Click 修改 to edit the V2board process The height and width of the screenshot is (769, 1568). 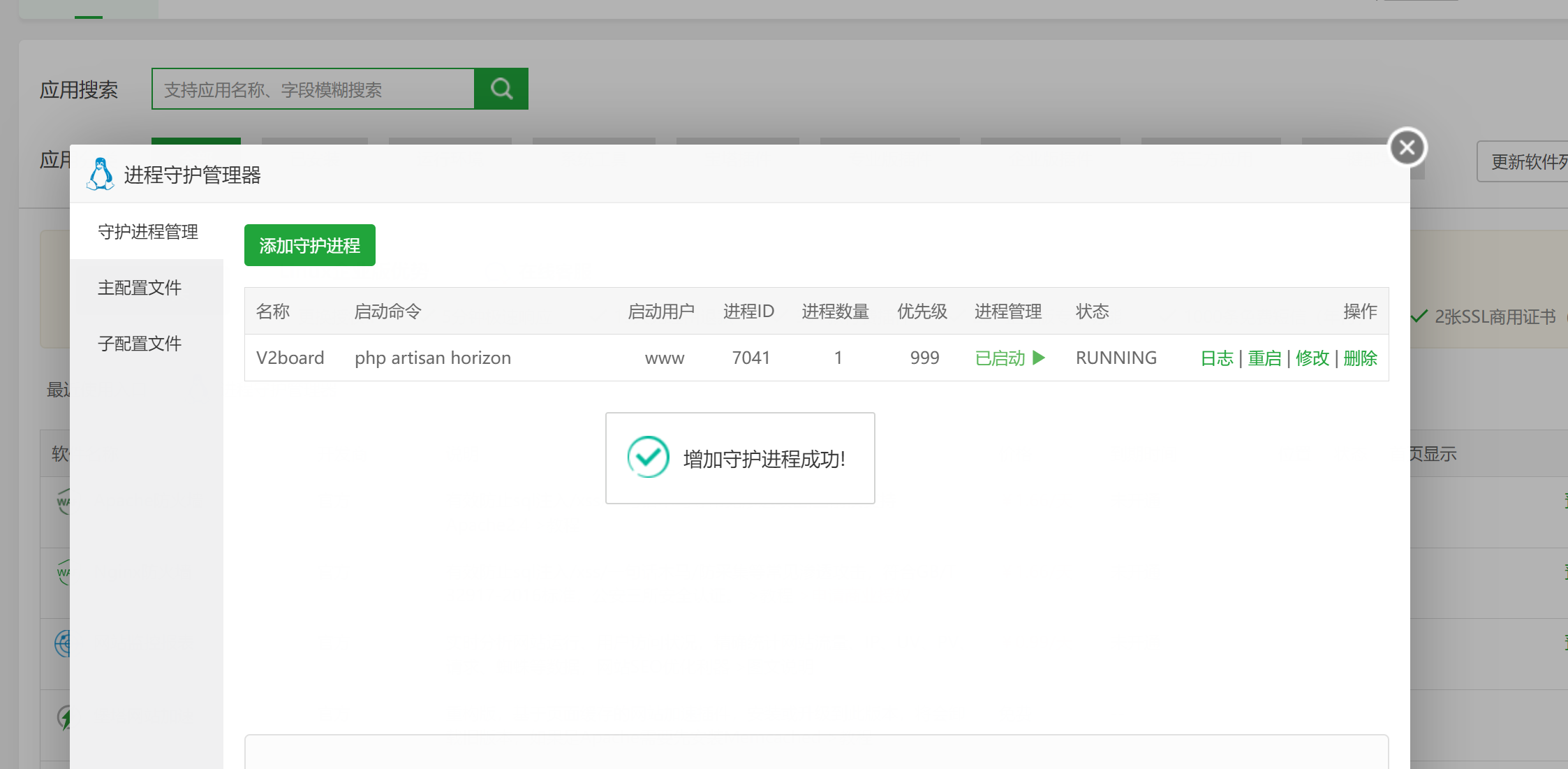(x=1312, y=358)
